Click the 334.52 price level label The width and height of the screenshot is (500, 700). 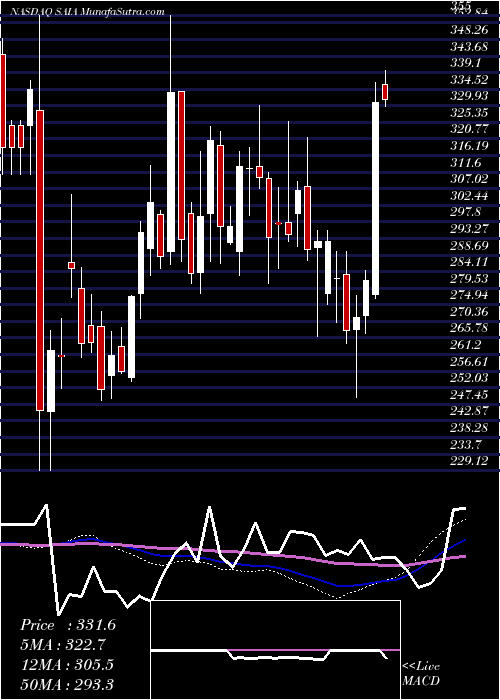pyautogui.click(x=468, y=79)
